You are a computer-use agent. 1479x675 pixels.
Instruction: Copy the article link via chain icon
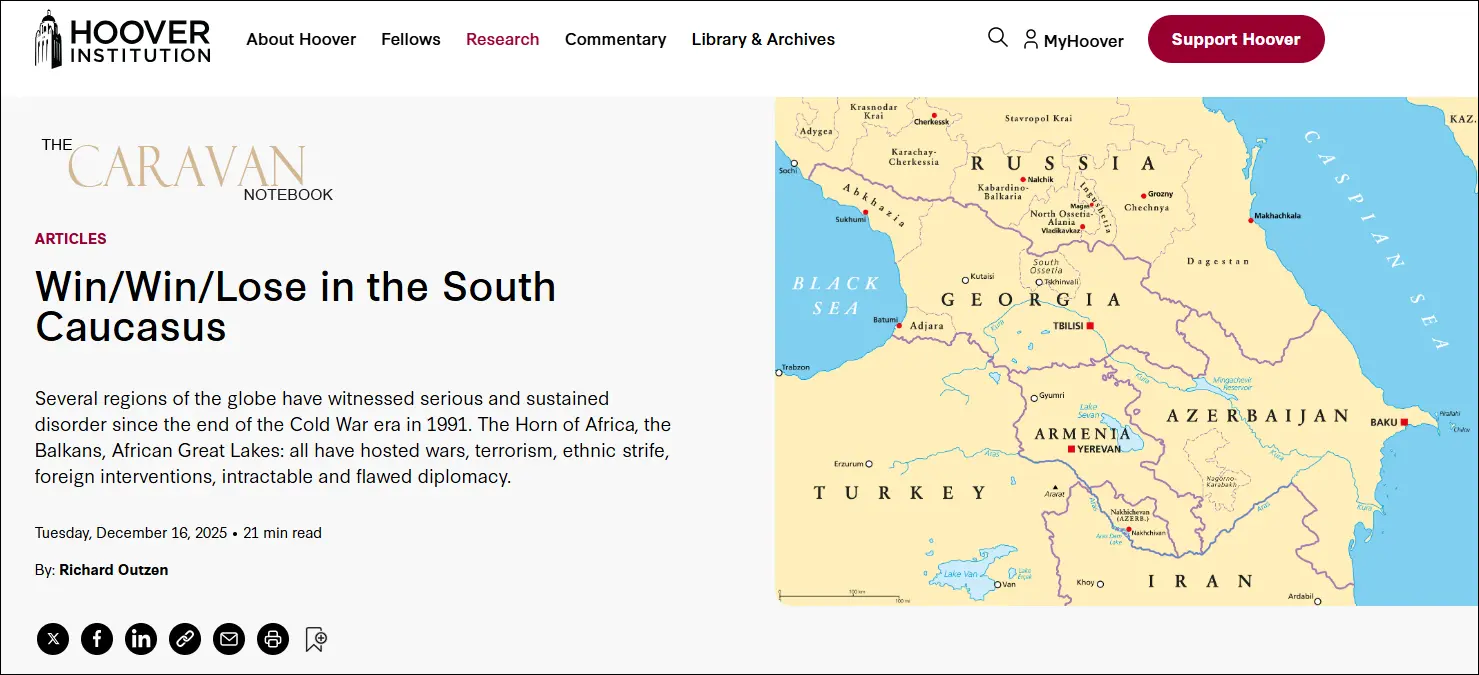(185, 639)
